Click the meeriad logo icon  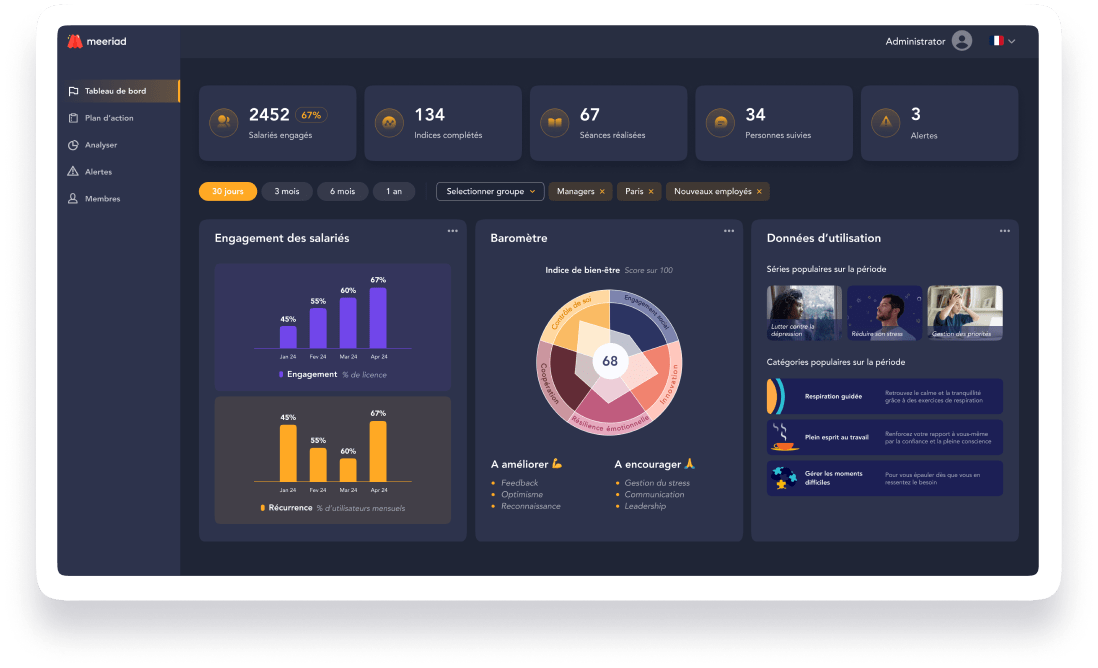coord(74,42)
